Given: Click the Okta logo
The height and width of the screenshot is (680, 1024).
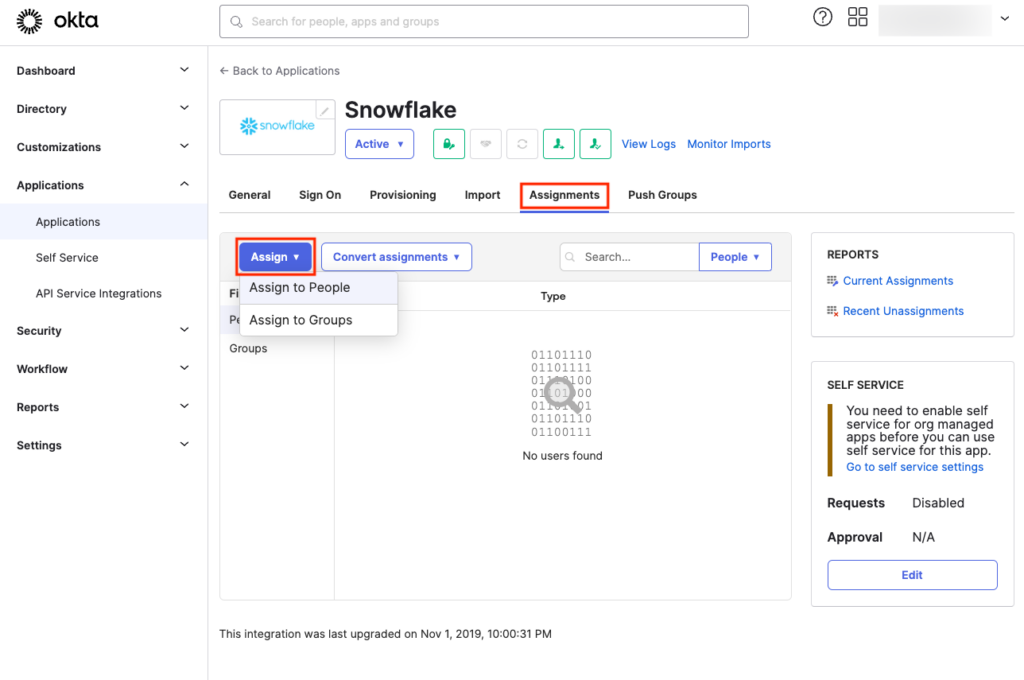Looking at the screenshot, I should pos(57,20).
